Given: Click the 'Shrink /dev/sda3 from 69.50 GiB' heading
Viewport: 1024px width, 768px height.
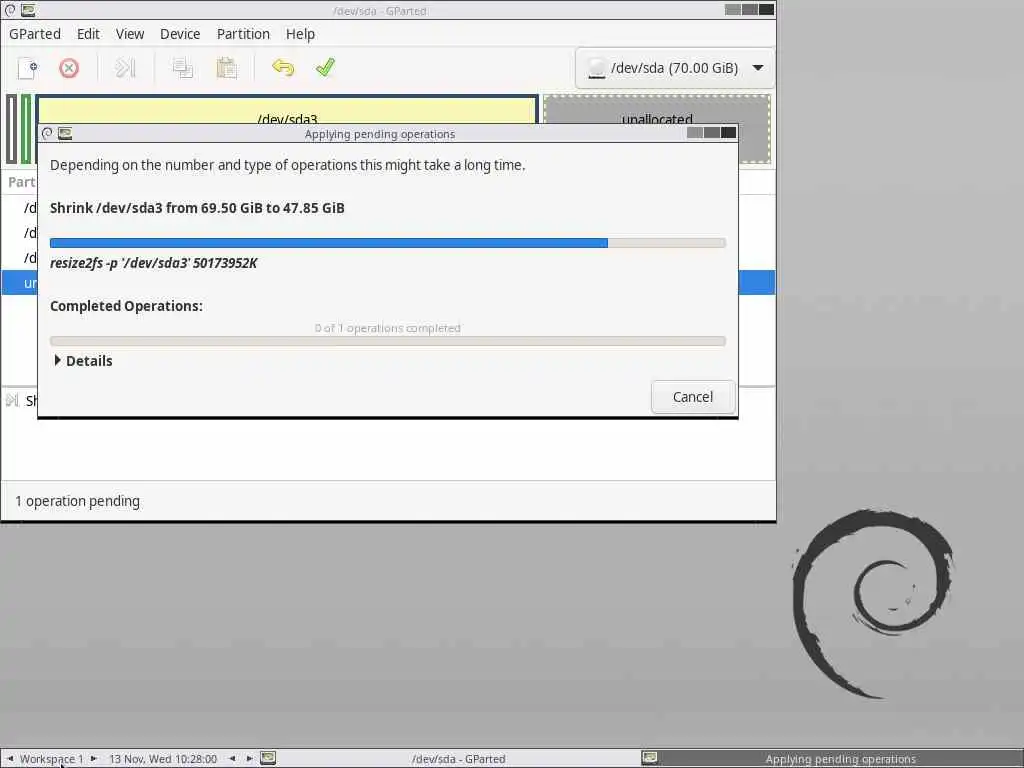Looking at the screenshot, I should pos(197,208).
